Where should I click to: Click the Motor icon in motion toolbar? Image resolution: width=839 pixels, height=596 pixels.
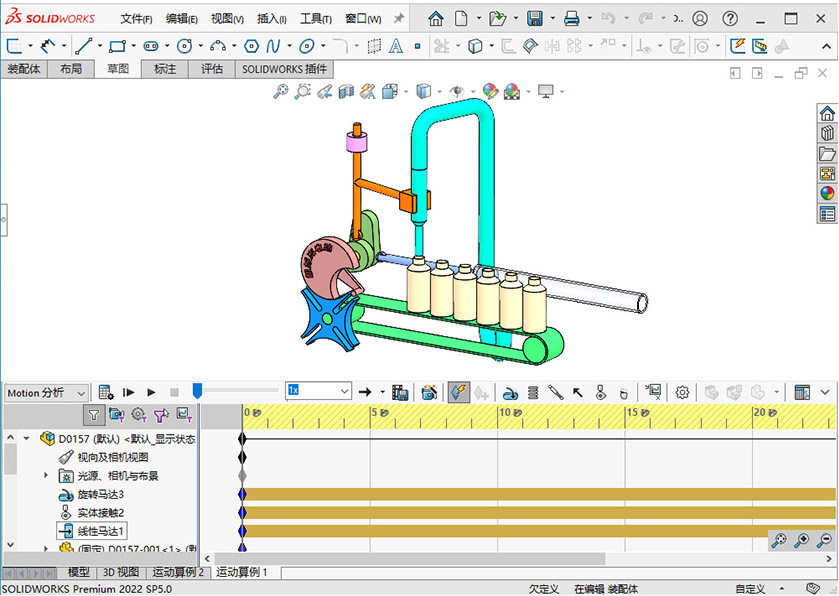pyautogui.click(x=509, y=392)
